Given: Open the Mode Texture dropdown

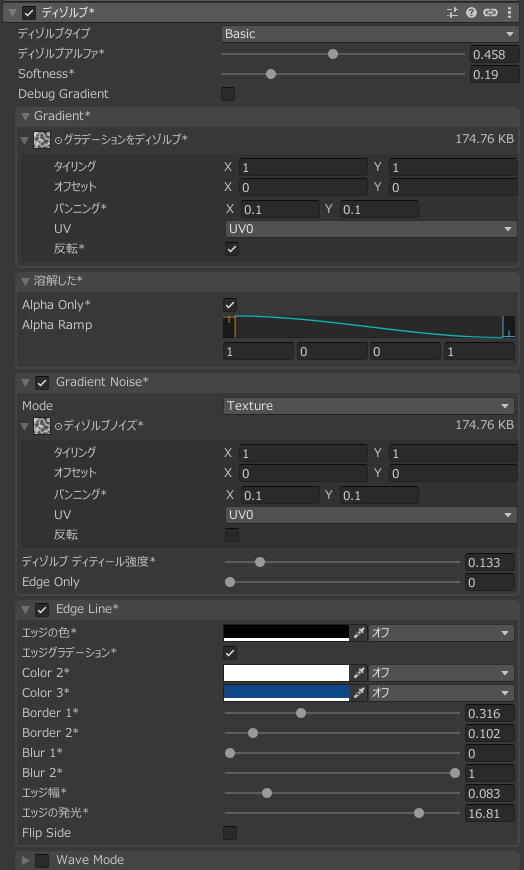Looking at the screenshot, I should tap(369, 406).
